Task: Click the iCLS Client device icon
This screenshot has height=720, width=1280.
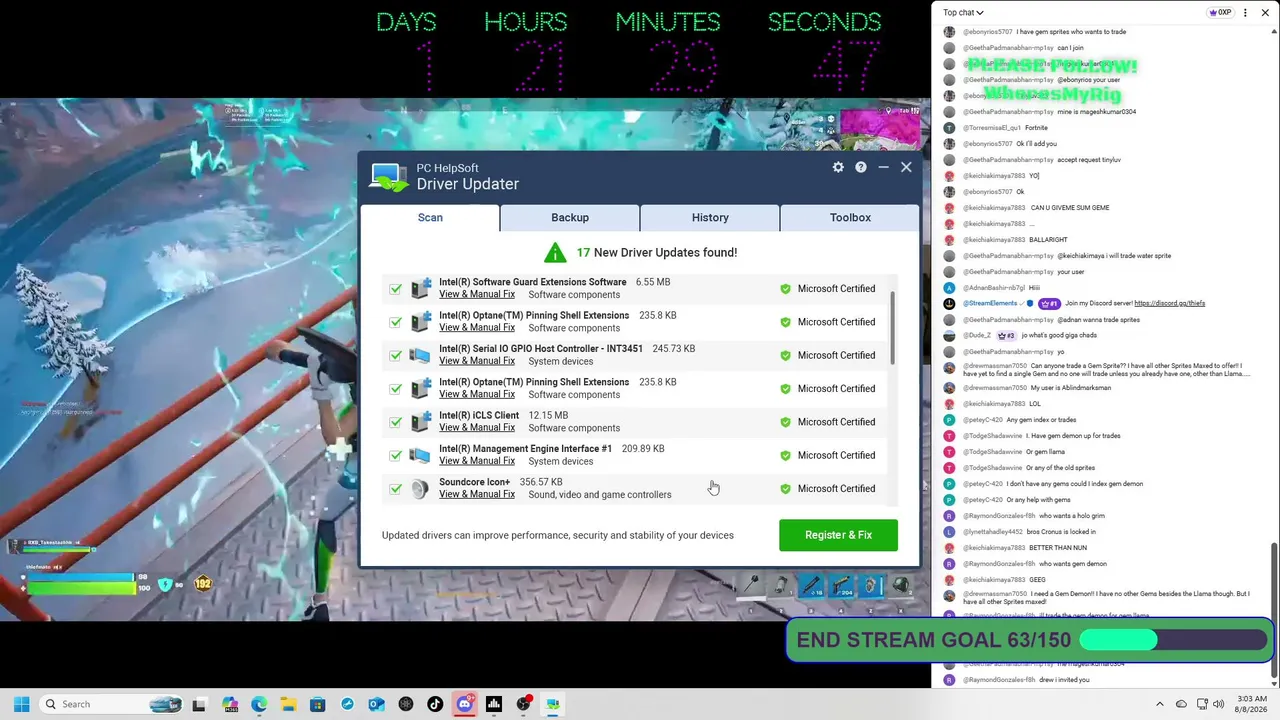Action: coord(421,422)
